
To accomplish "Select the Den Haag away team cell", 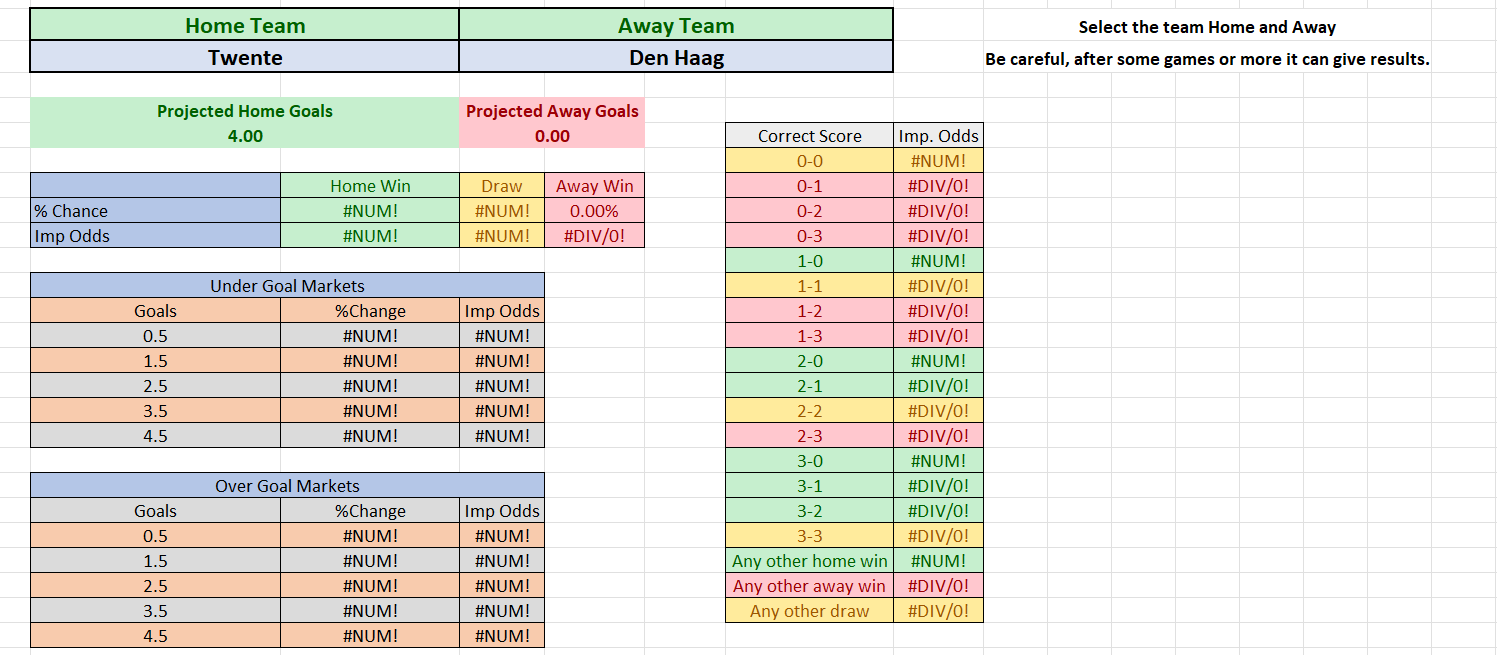I will [x=676, y=57].
